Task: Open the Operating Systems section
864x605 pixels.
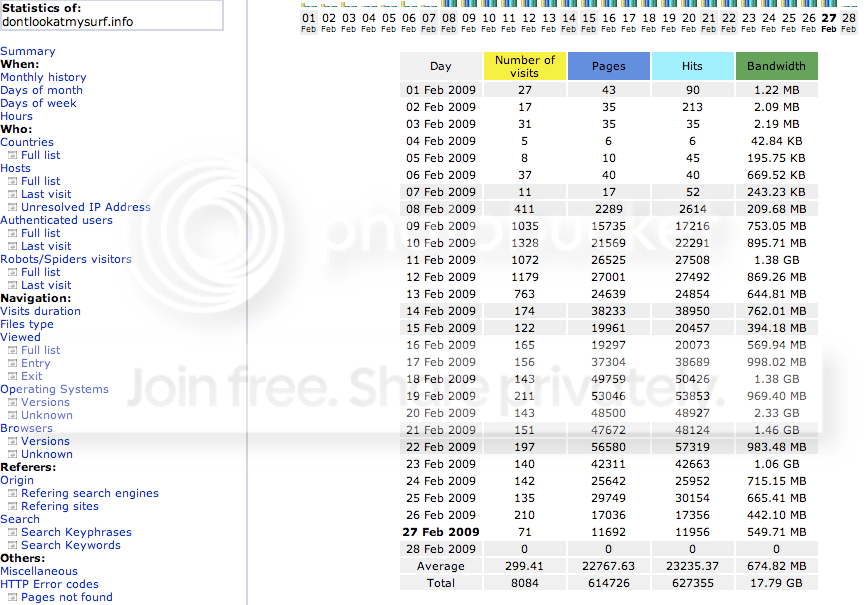Action: point(54,389)
